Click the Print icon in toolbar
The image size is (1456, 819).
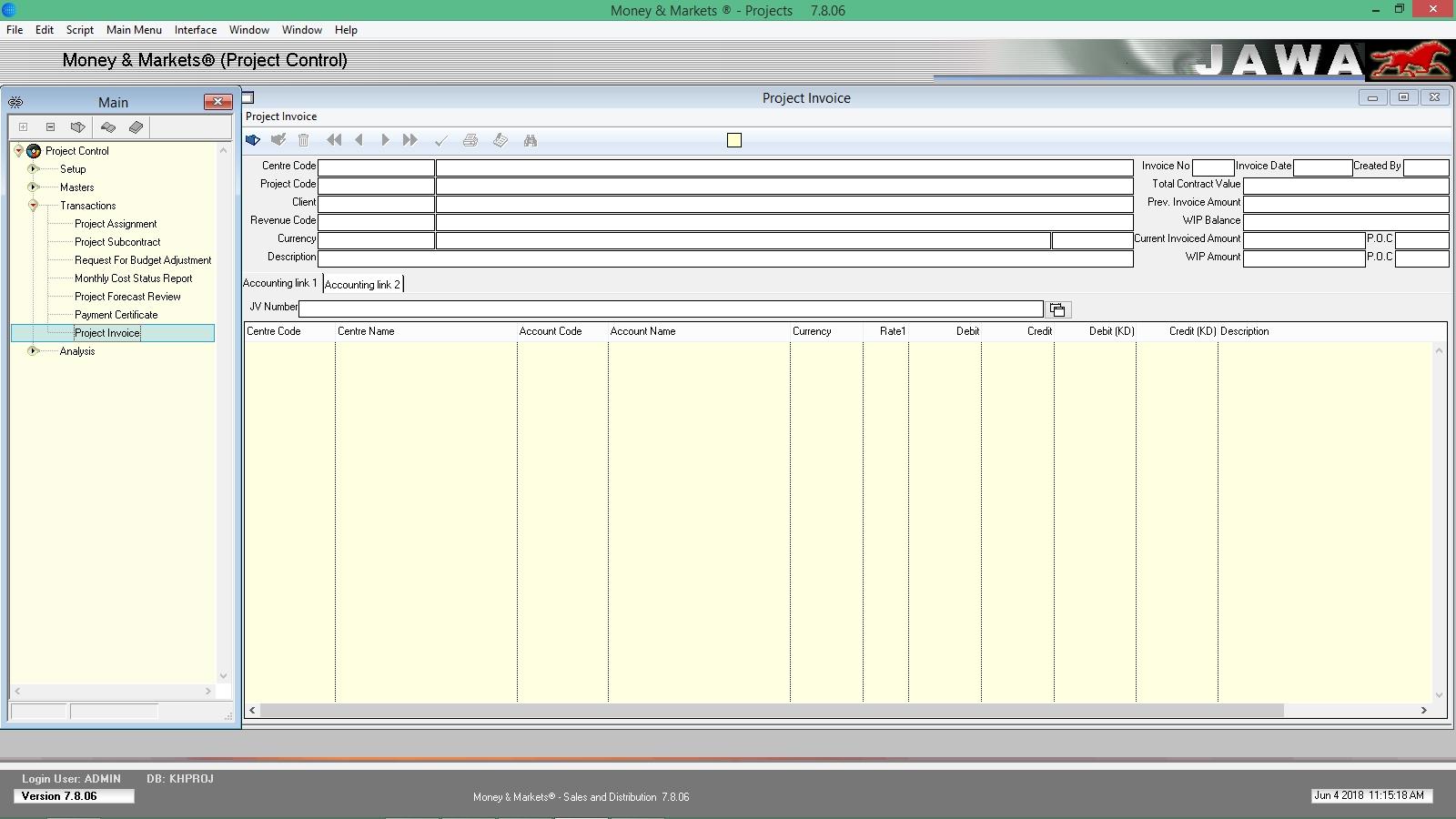click(470, 140)
